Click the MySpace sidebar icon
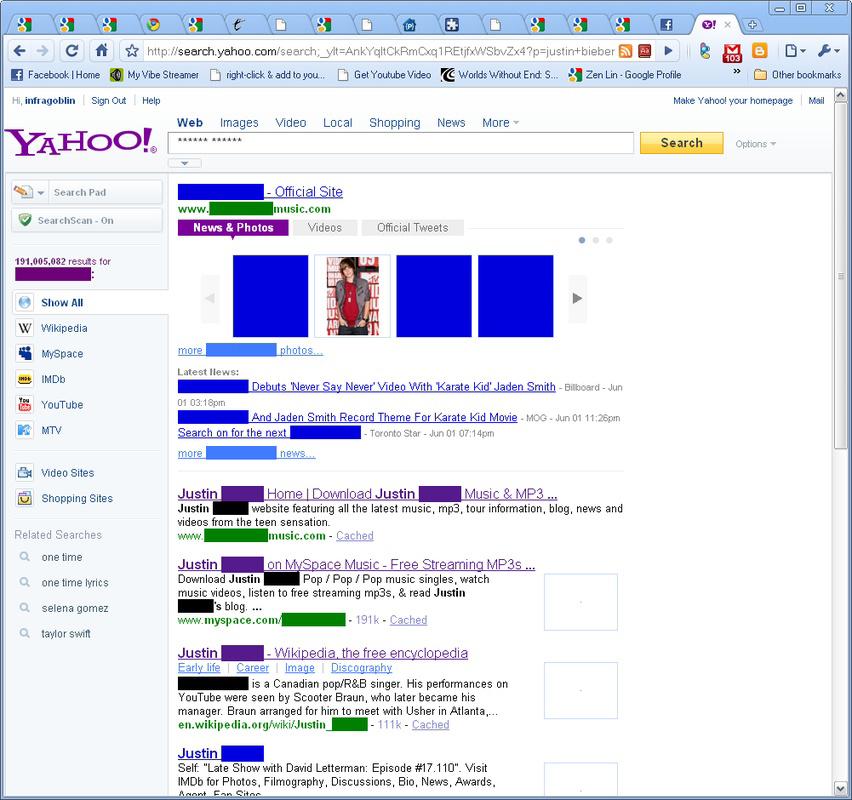This screenshot has width=852, height=800. pos(24,354)
